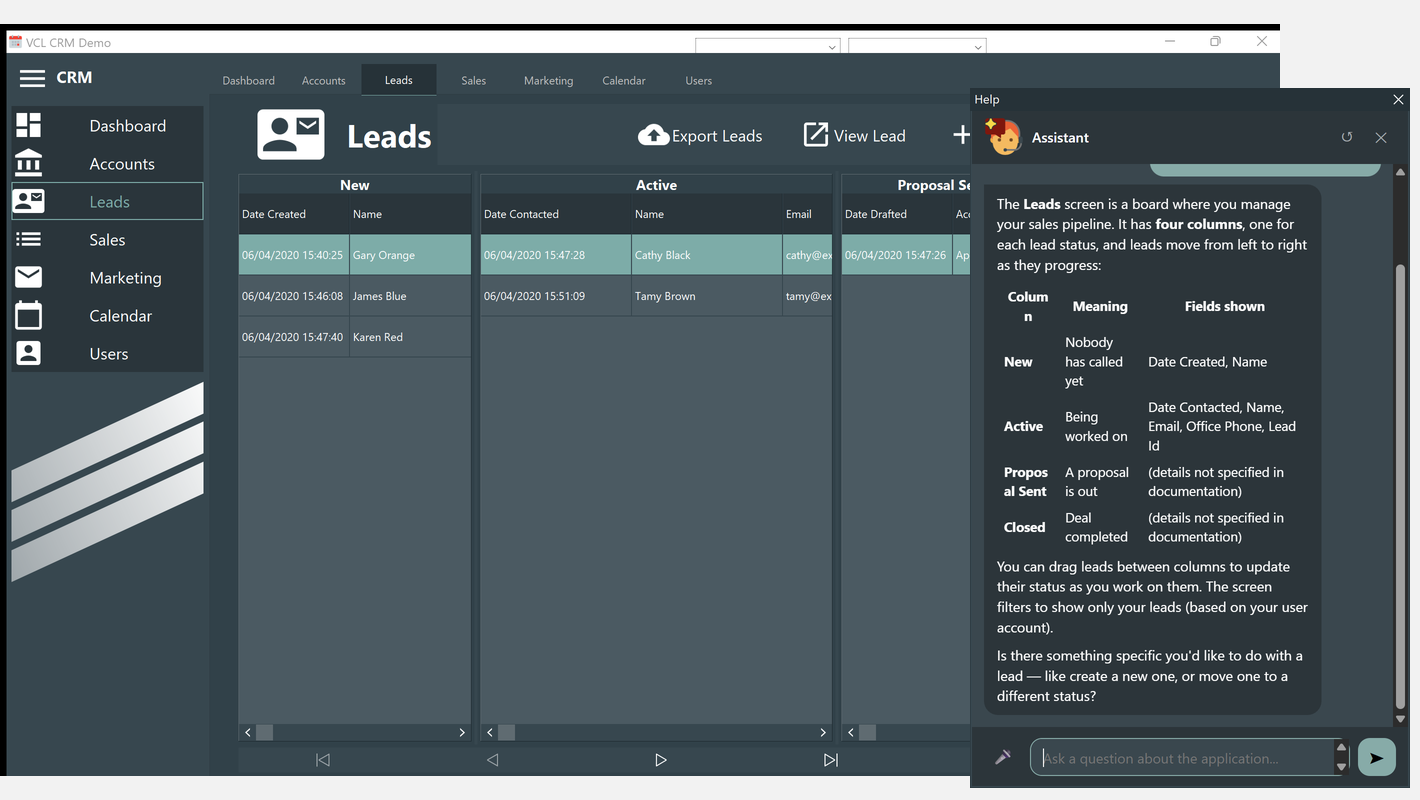Click the Date Created column header
The height and width of the screenshot is (800, 1420).
(294, 214)
